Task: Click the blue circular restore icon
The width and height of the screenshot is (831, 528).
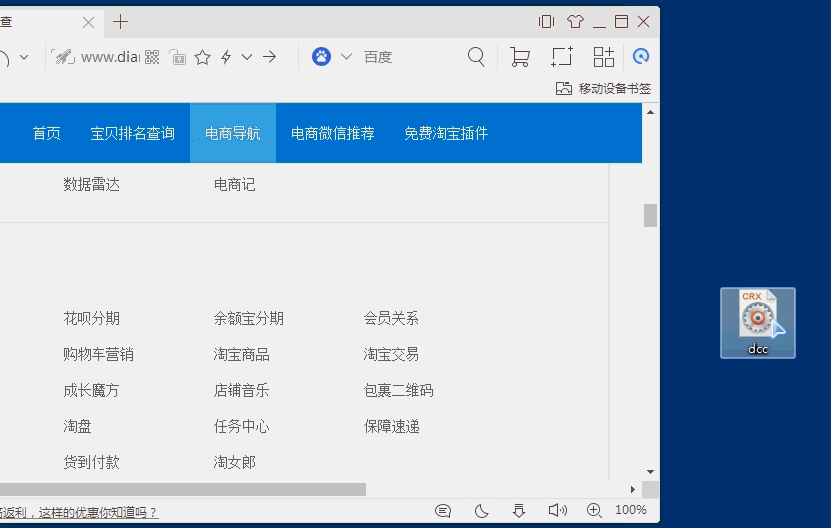Action: [x=641, y=56]
